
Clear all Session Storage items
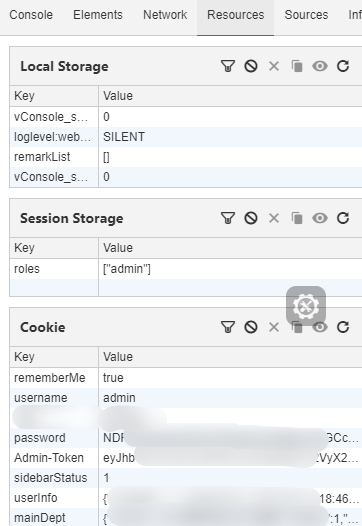point(251,218)
